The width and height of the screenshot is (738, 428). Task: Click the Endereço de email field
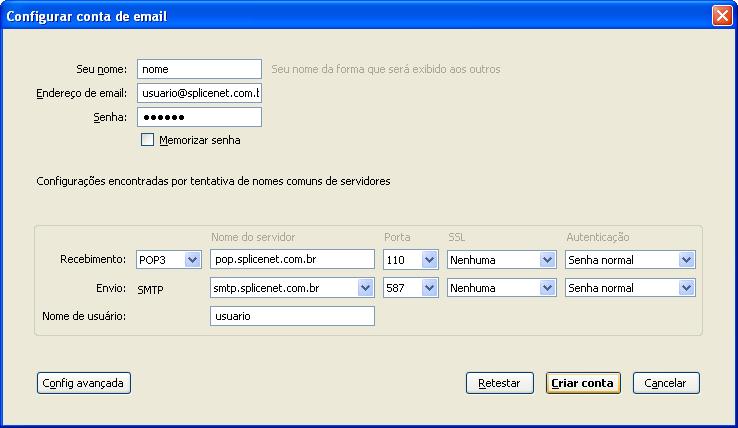click(x=200, y=93)
